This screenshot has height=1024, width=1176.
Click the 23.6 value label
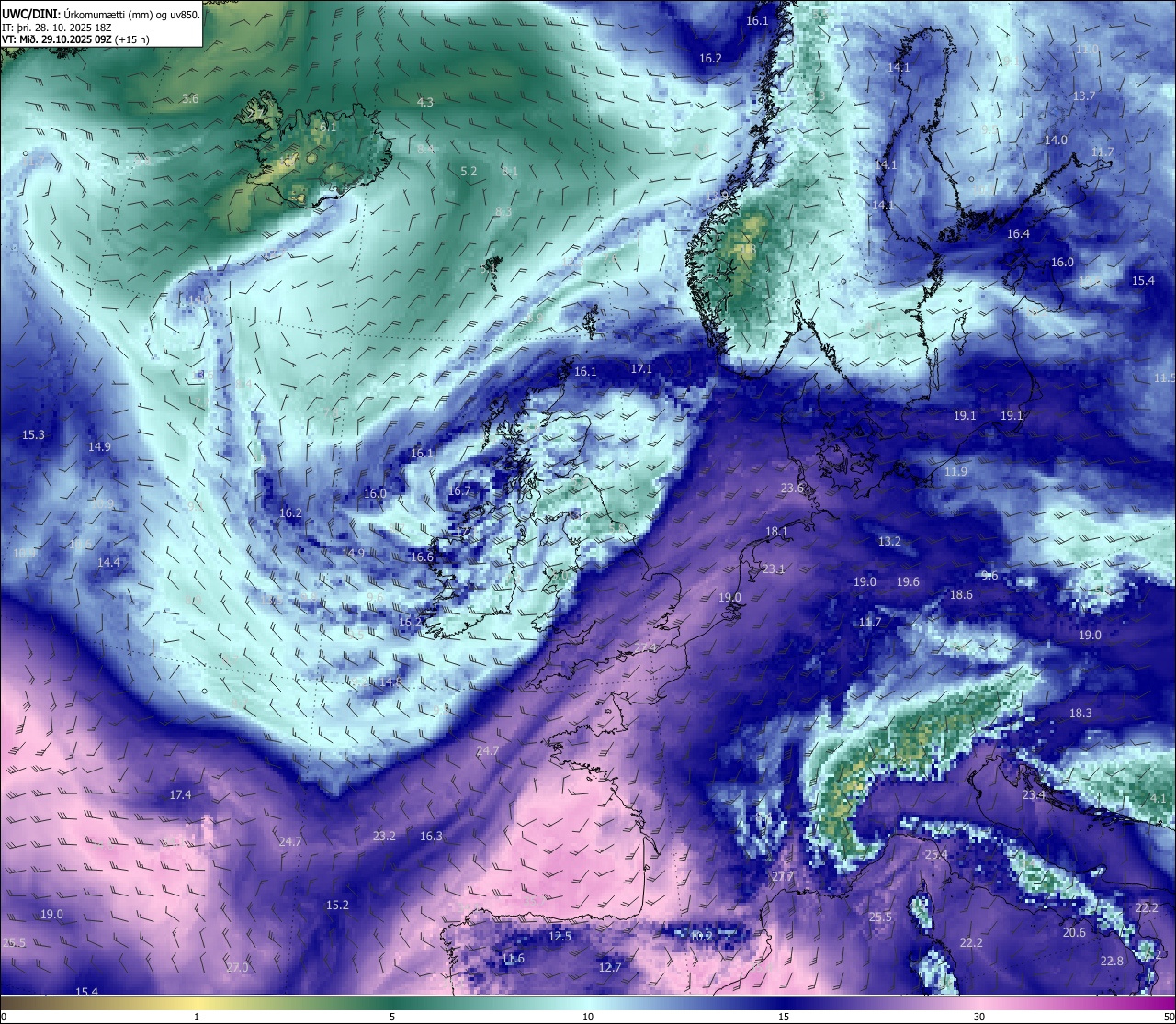pyautogui.click(x=792, y=488)
